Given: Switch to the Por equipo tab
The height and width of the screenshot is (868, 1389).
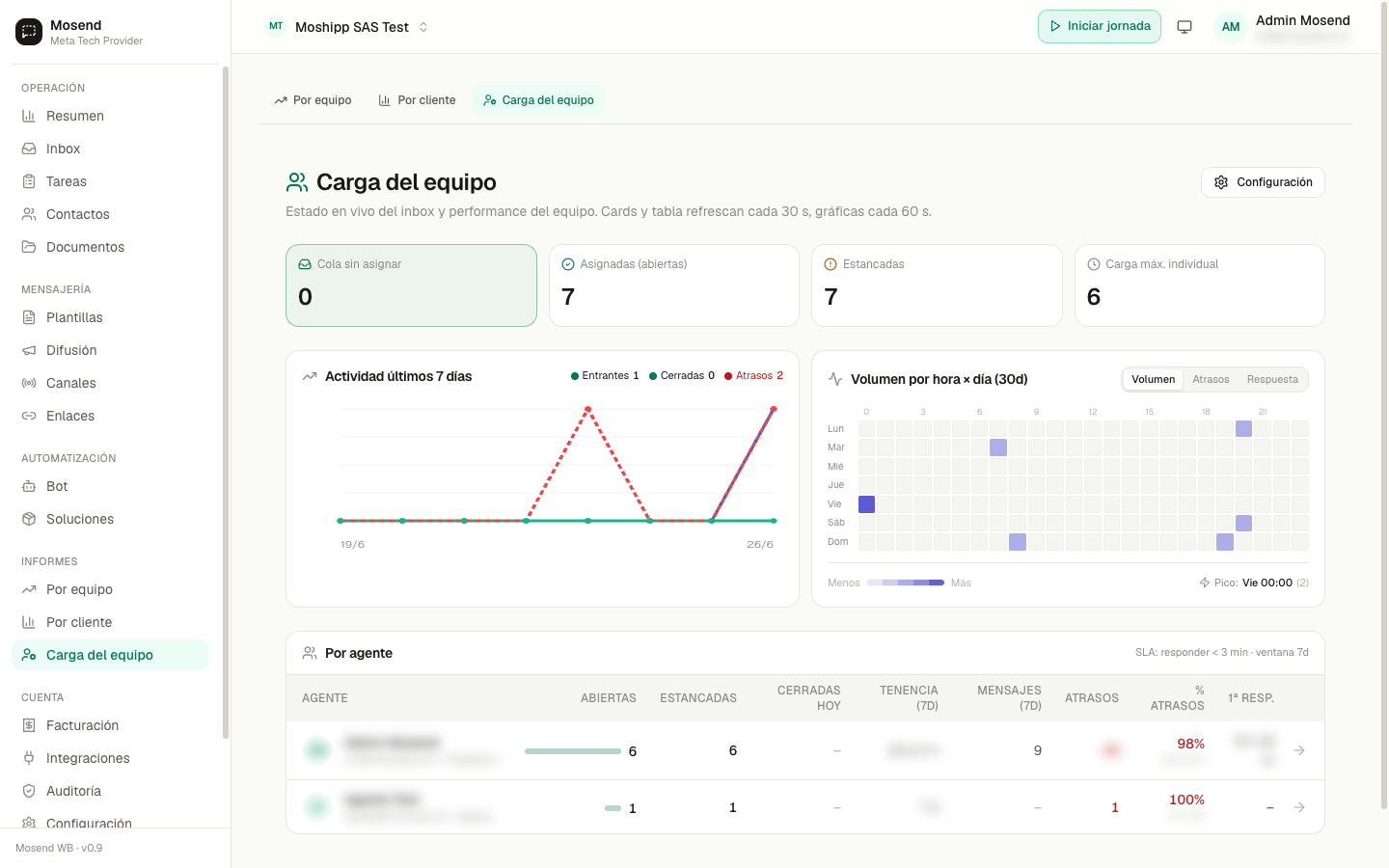Looking at the screenshot, I should click(313, 100).
